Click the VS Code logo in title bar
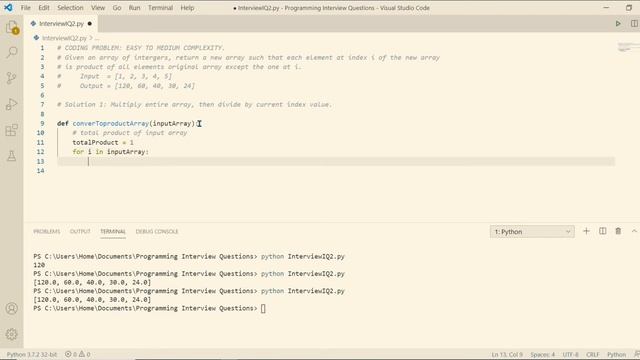The height and width of the screenshot is (360, 640). pos(8,8)
